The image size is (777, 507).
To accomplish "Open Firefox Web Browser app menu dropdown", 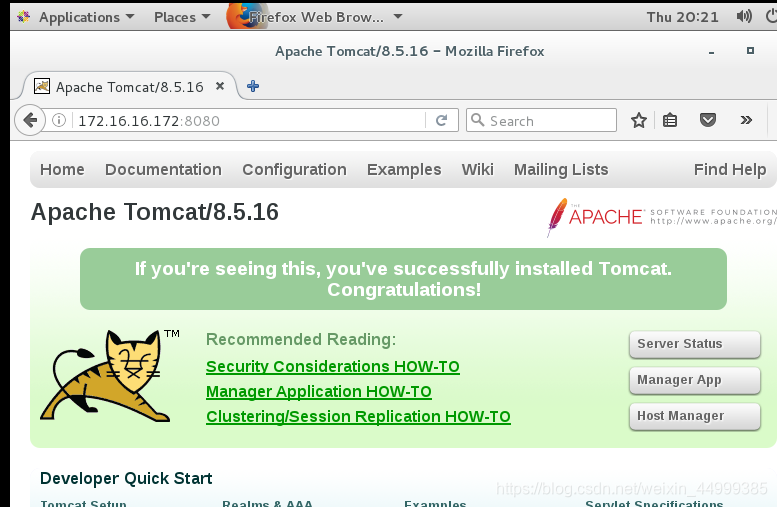I will [x=315, y=17].
